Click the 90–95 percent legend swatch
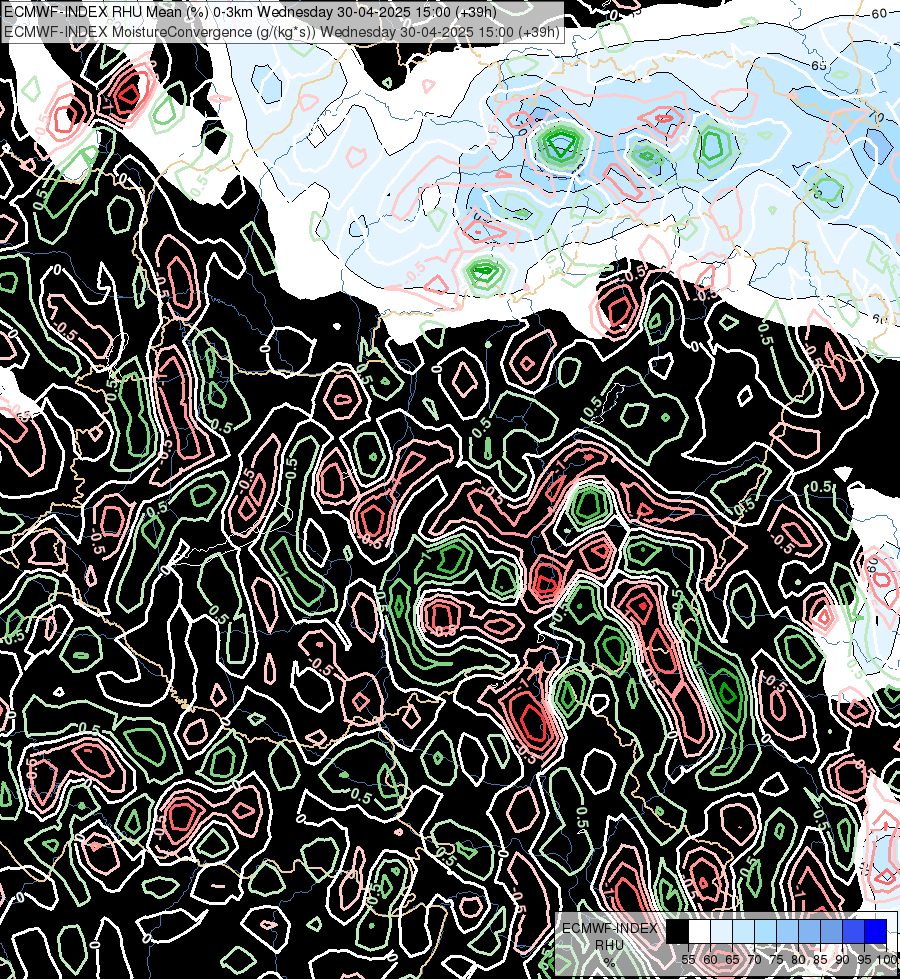 [x=853, y=931]
